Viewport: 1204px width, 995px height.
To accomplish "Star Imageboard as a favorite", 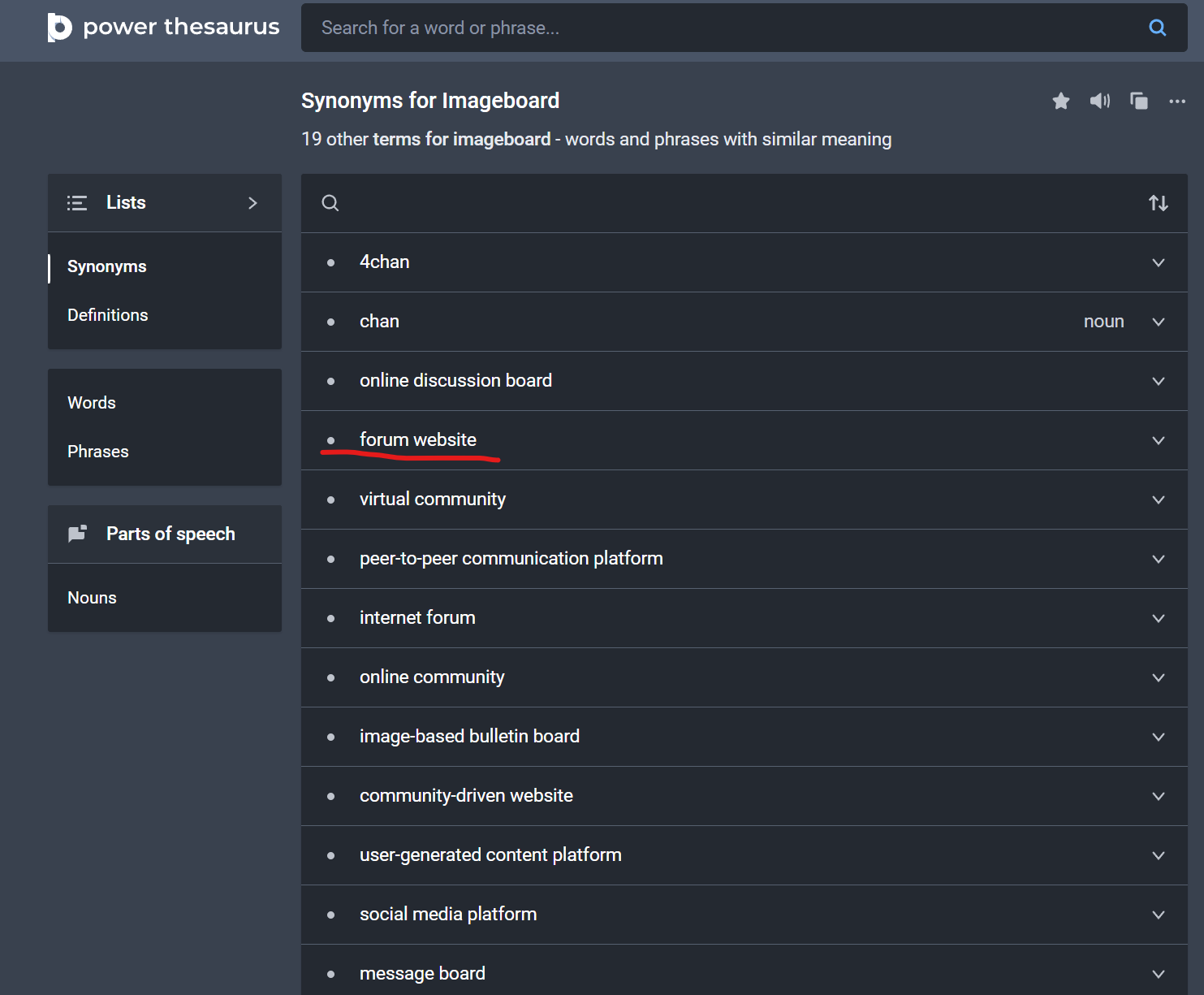I will [1060, 101].
